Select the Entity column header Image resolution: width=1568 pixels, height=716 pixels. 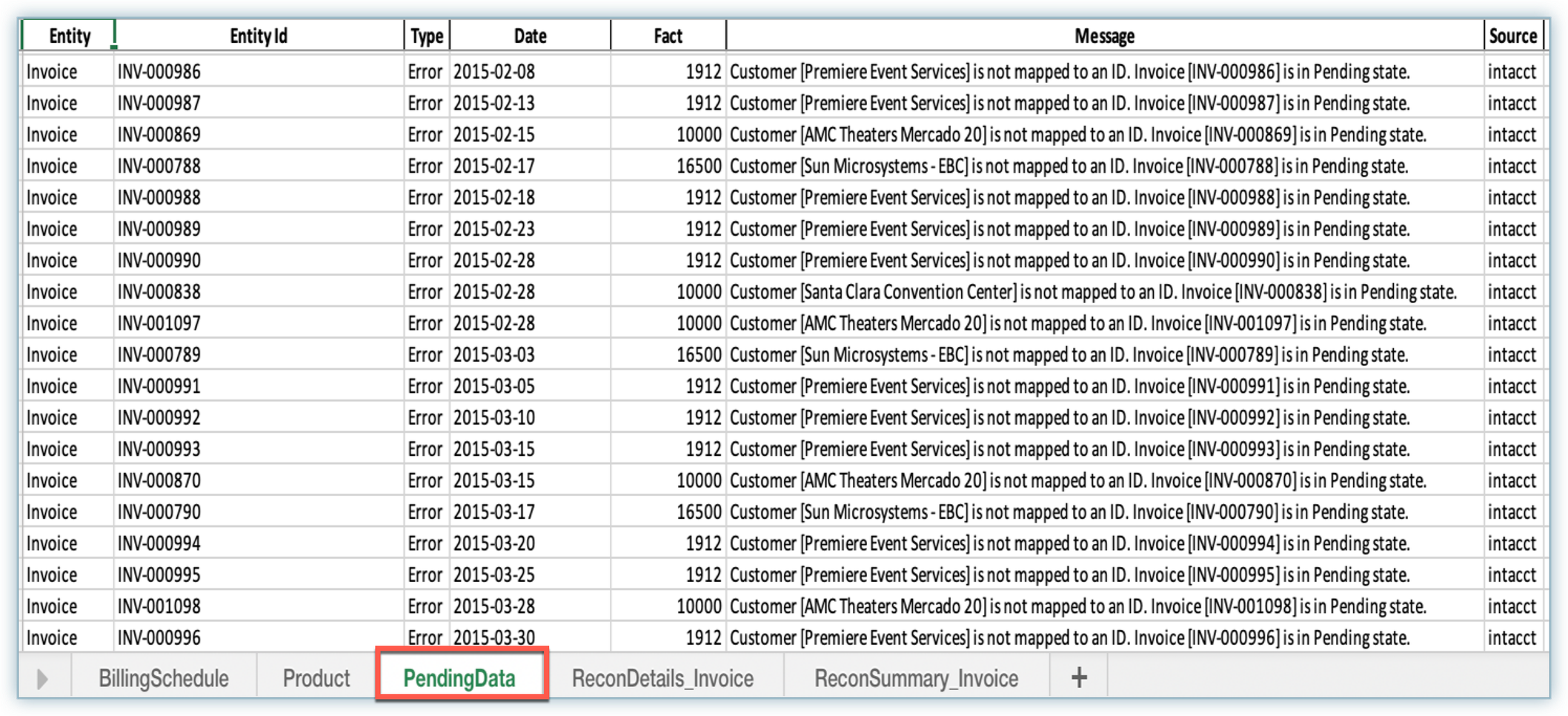(x=69, y=36)
